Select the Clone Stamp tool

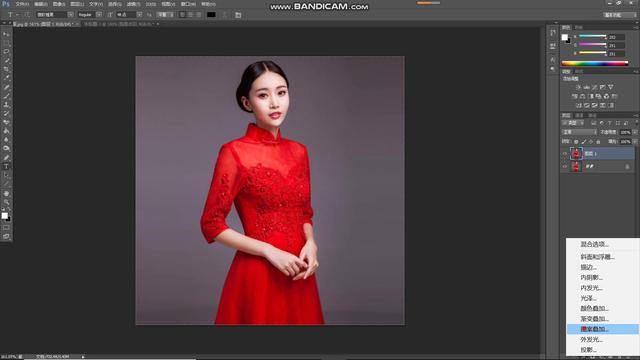coord(6,104)
